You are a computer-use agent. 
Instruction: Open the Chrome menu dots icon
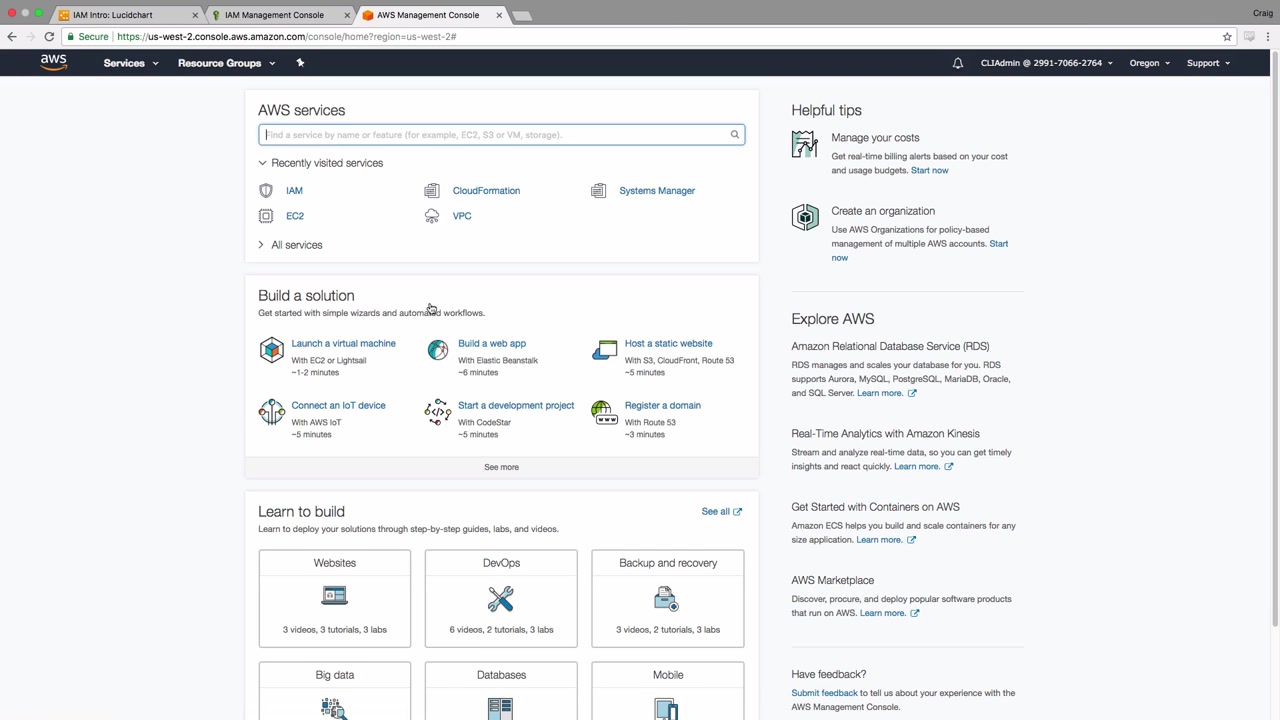pyautogui.click(x=1268, y=37)
